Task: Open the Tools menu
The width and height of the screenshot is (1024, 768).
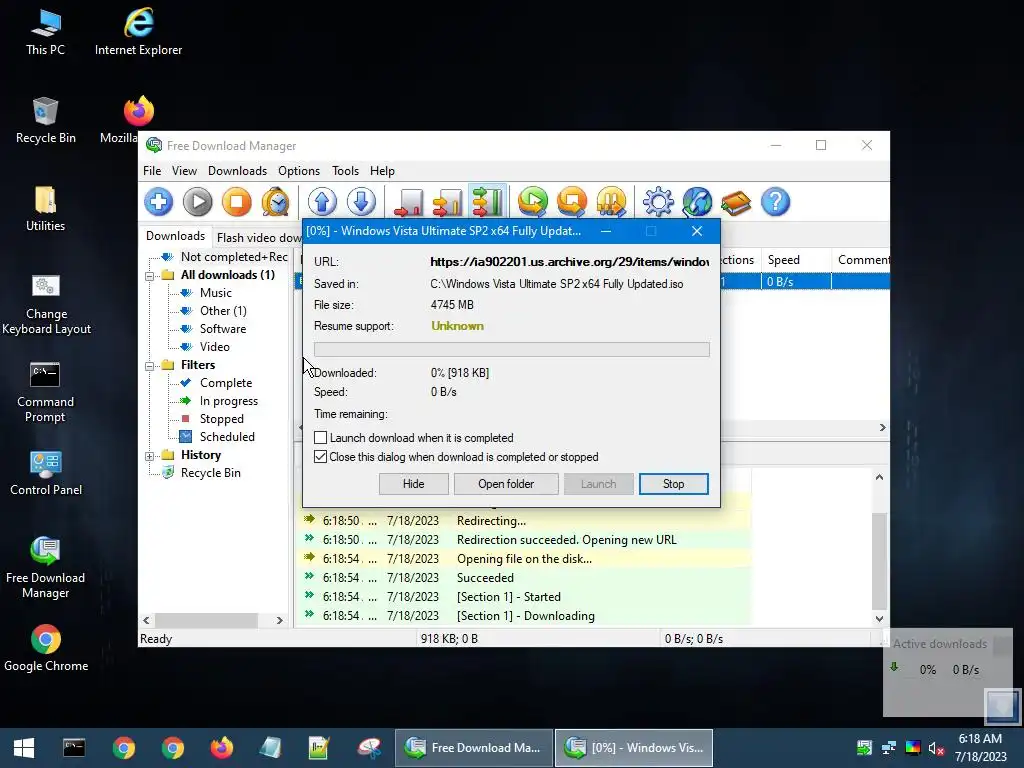Action: [x=345, y=170]
